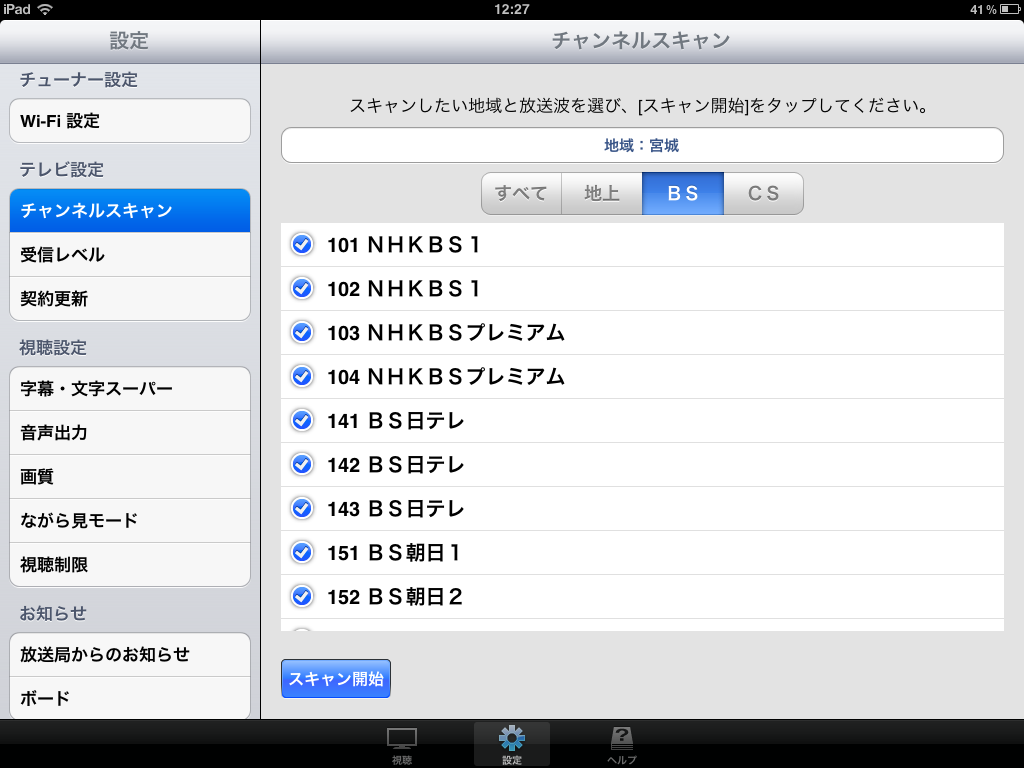Click the 104 NHK BSプレミアム channel name
This screenshot has height=768, width=1024.
coord(445,377)
